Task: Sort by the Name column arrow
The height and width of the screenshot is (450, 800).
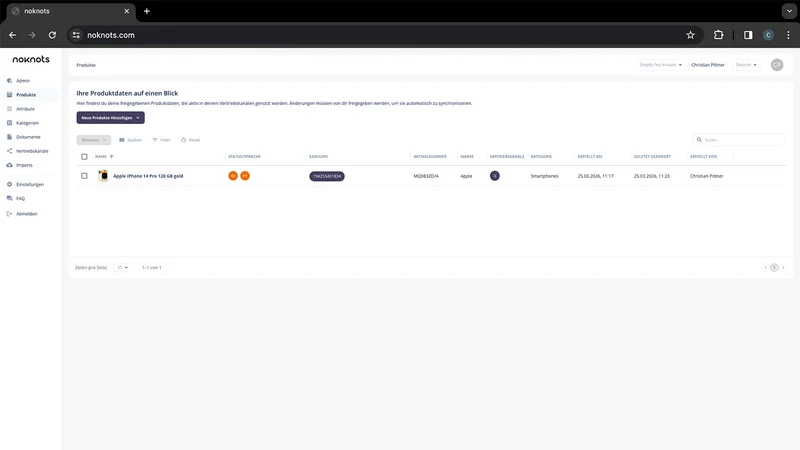Action: click(112, 157)
